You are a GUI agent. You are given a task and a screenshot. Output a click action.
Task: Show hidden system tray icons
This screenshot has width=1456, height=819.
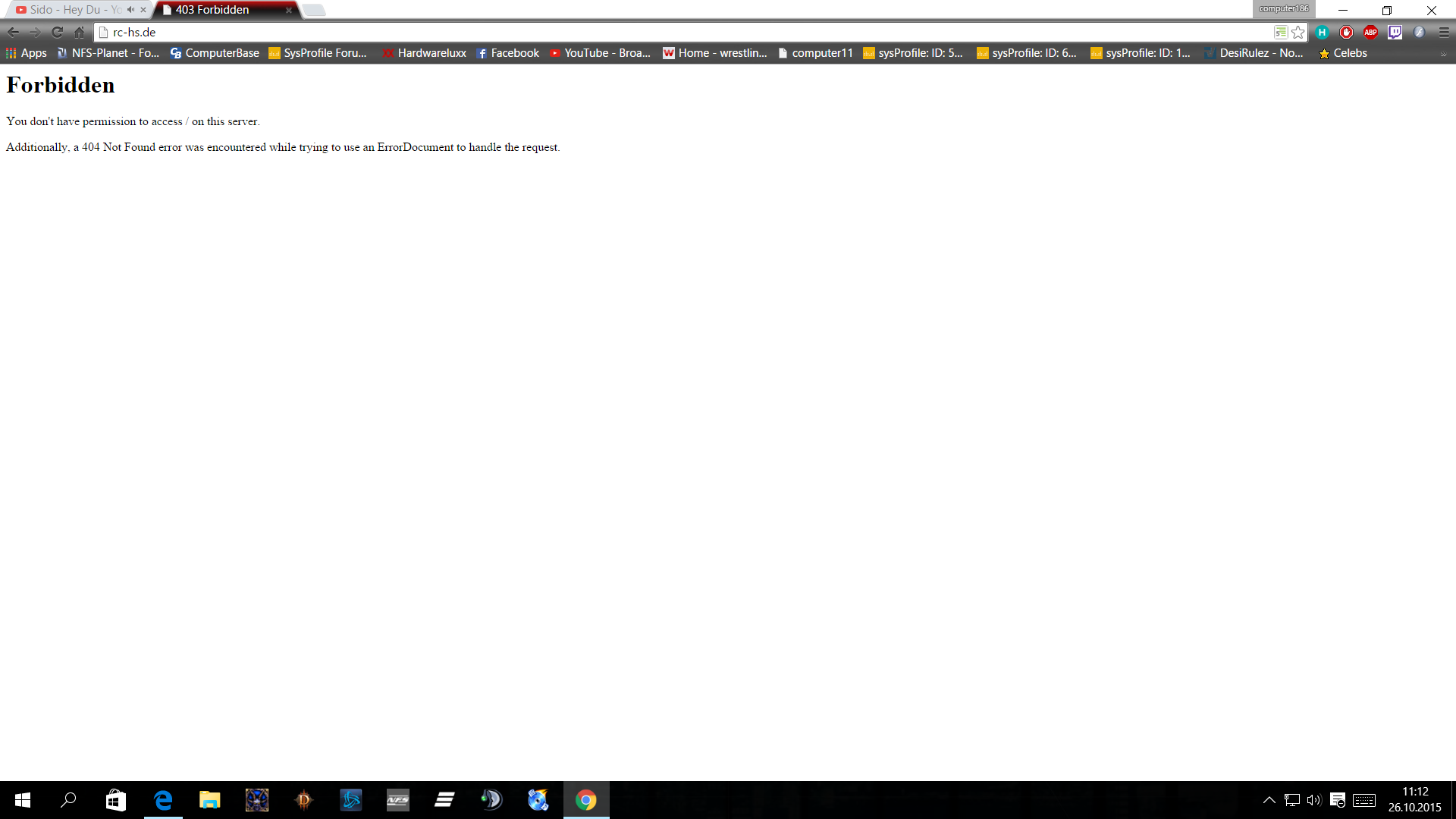click(1269, 800)
